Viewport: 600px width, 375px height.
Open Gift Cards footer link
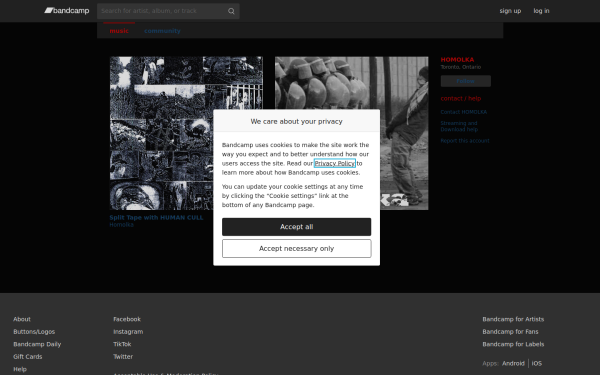28,357
